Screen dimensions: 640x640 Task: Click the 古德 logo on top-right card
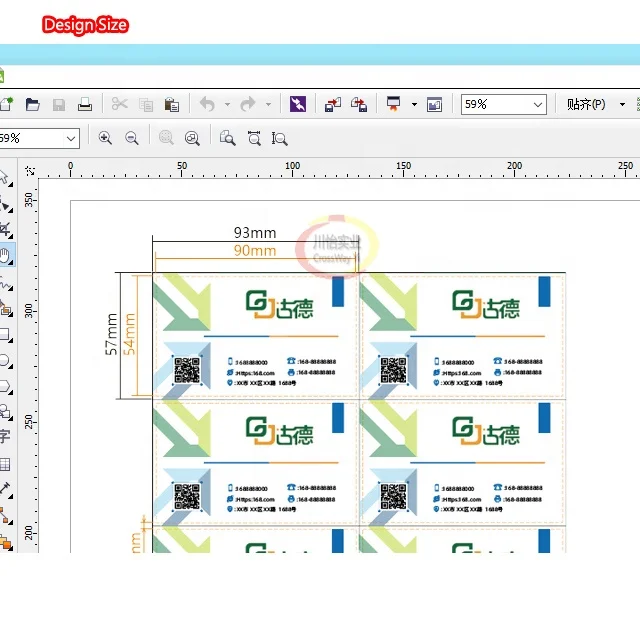[x=486, y=304]
